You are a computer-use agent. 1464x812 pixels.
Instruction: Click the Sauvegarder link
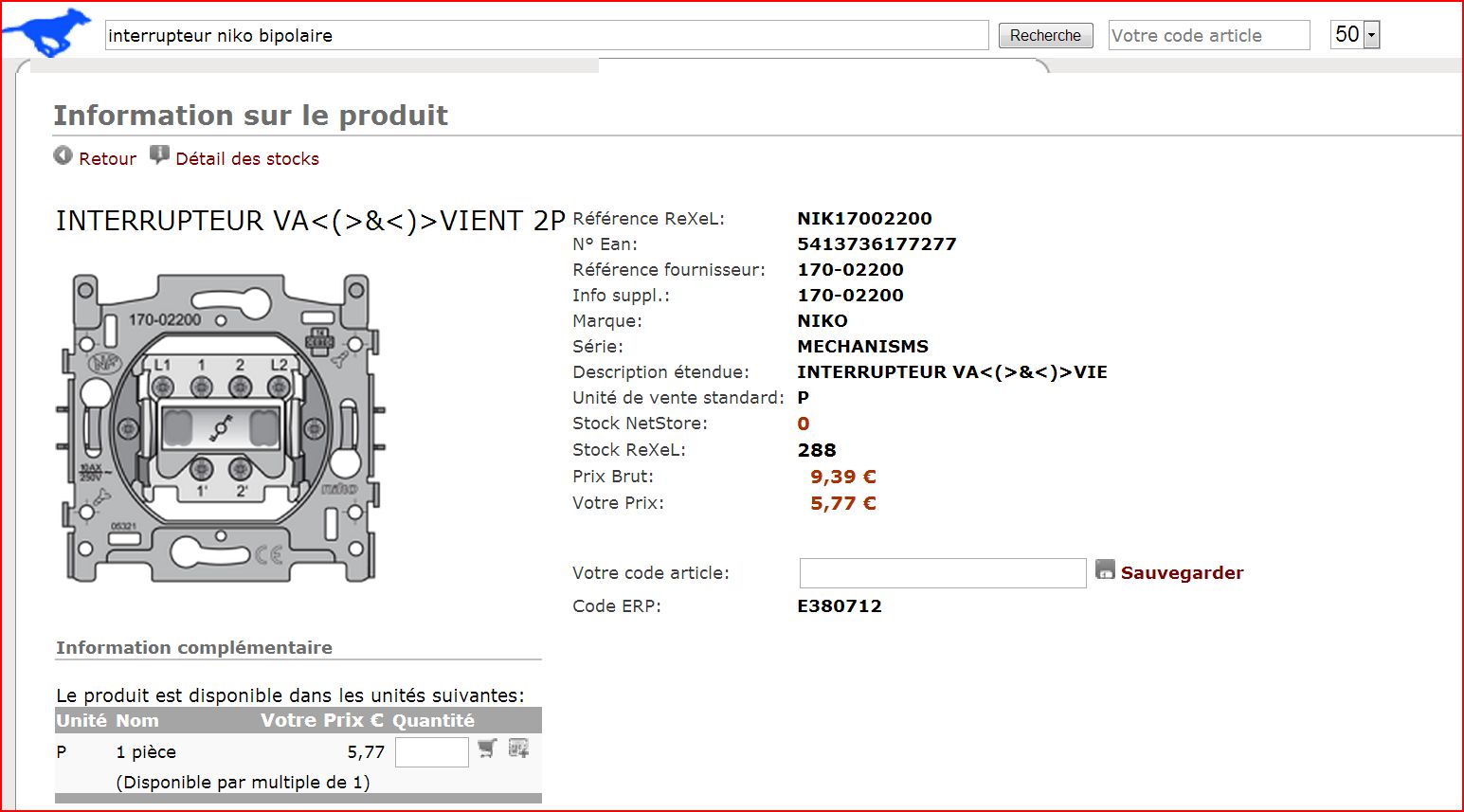pyautogui.click(x=1182, y=573)
